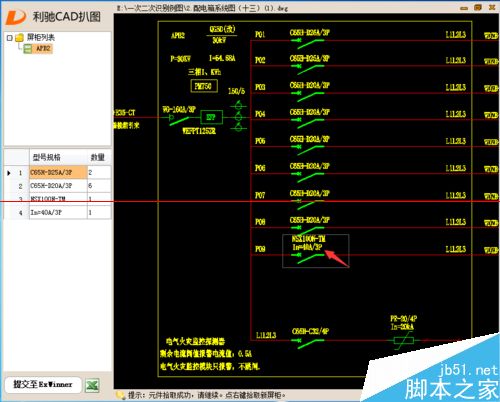
Task: Pick the P03 circuit label
Action: click(260, 87)
